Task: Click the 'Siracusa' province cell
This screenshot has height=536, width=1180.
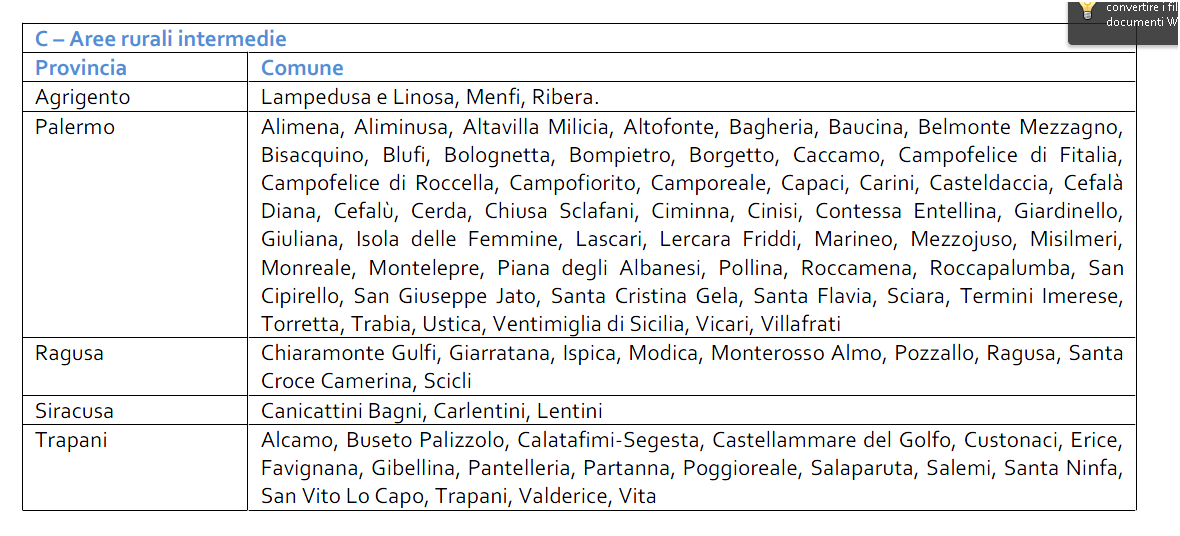Action: click(x=135, y=411)
